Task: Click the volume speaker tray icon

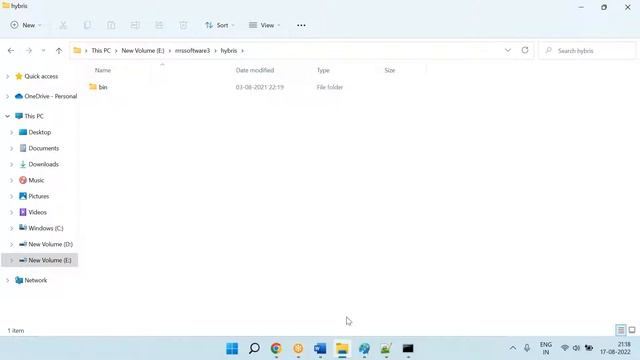Action: point(576,348)
